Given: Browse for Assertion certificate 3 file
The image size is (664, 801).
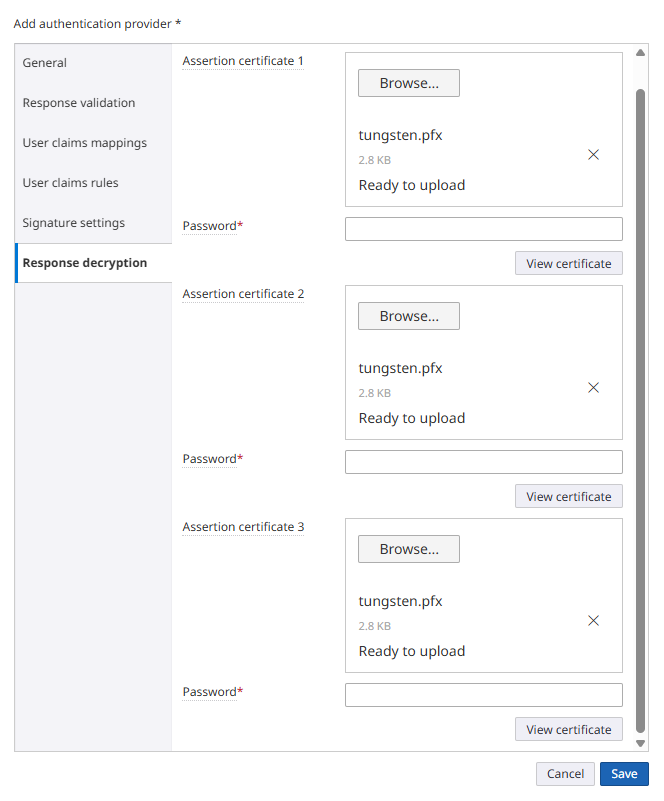Looking at the screenshot, I should pyautogui.click(x=408, y=549).
